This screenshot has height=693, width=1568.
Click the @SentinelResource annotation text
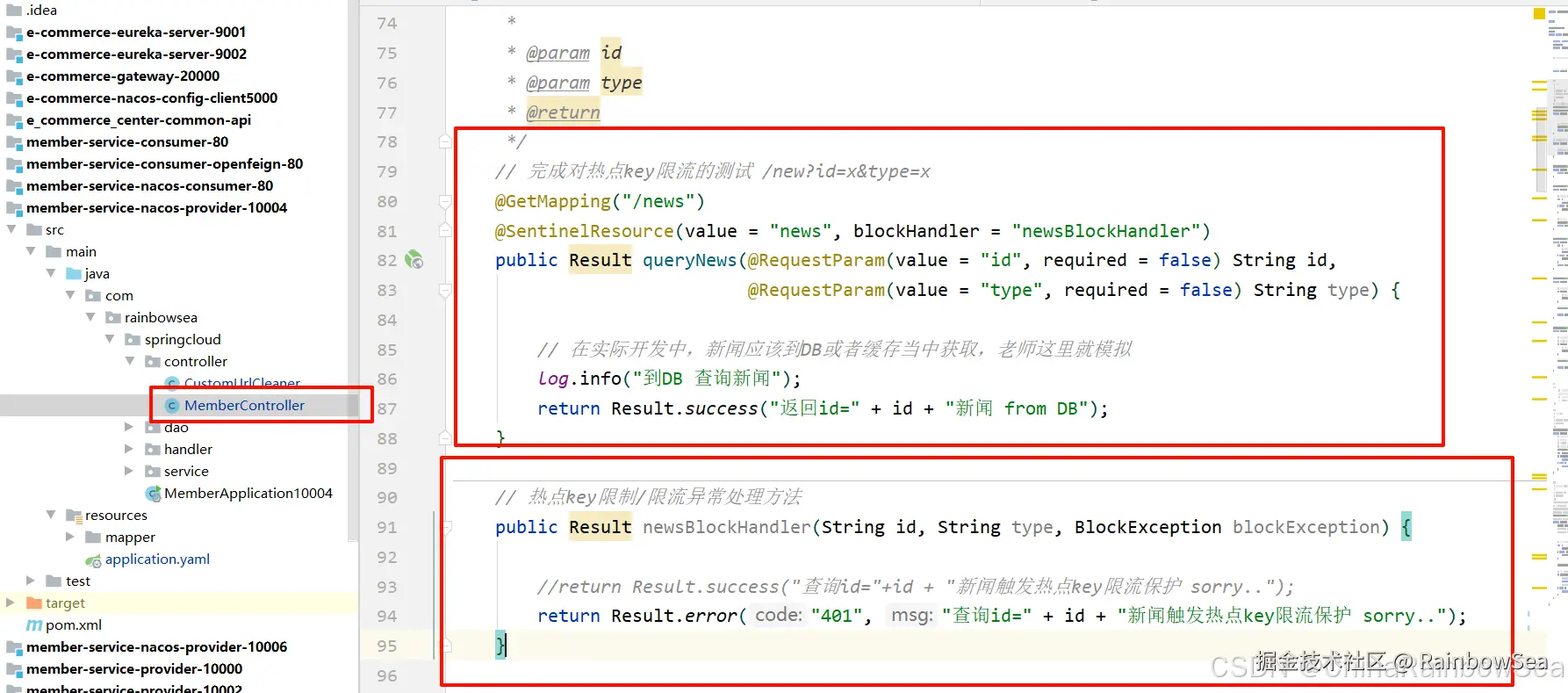pyautogui.click(x=584, y=231)
